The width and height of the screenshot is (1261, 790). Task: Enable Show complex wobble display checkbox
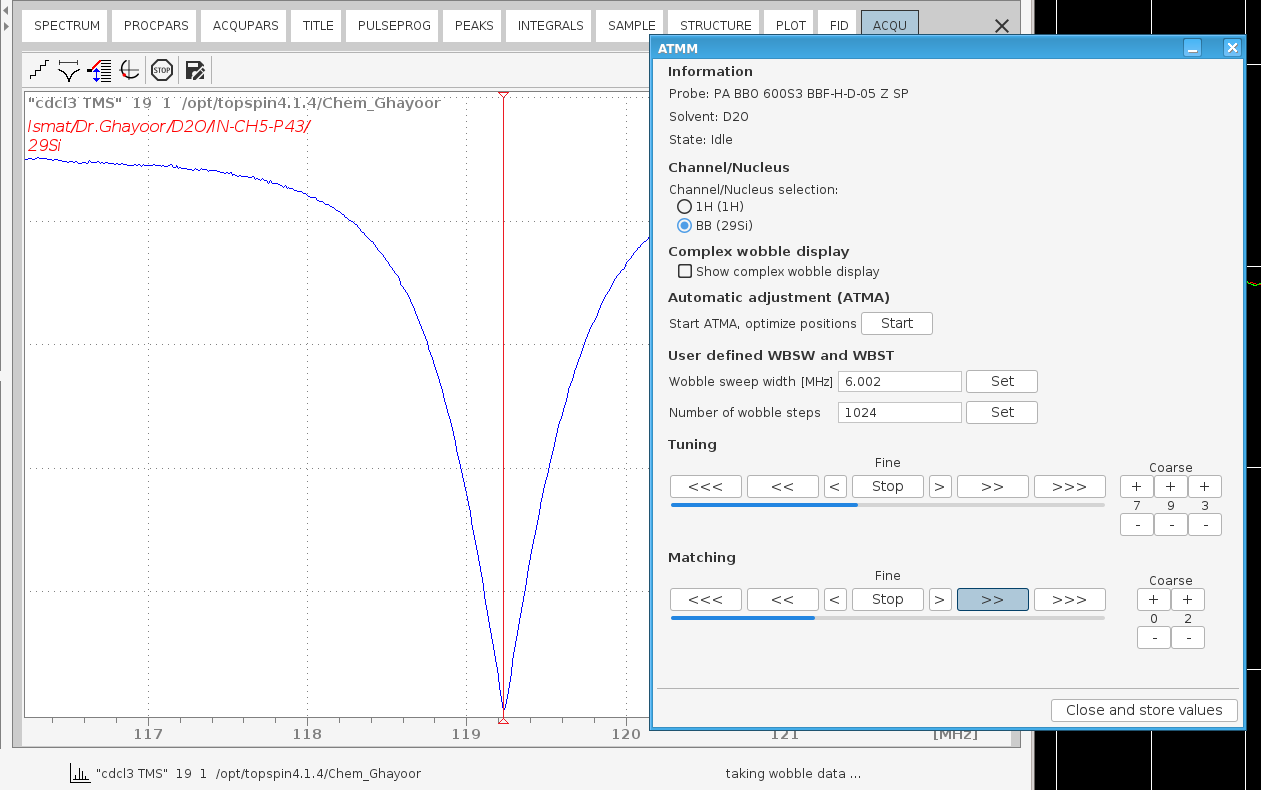tap(685, 271)
